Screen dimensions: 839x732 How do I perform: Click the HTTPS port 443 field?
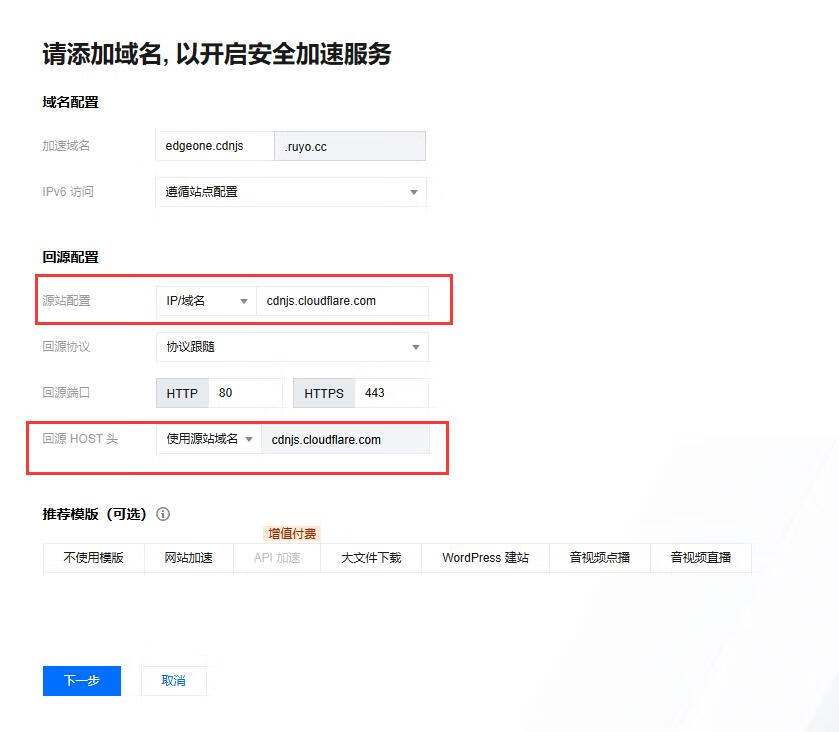pos(391,393)
